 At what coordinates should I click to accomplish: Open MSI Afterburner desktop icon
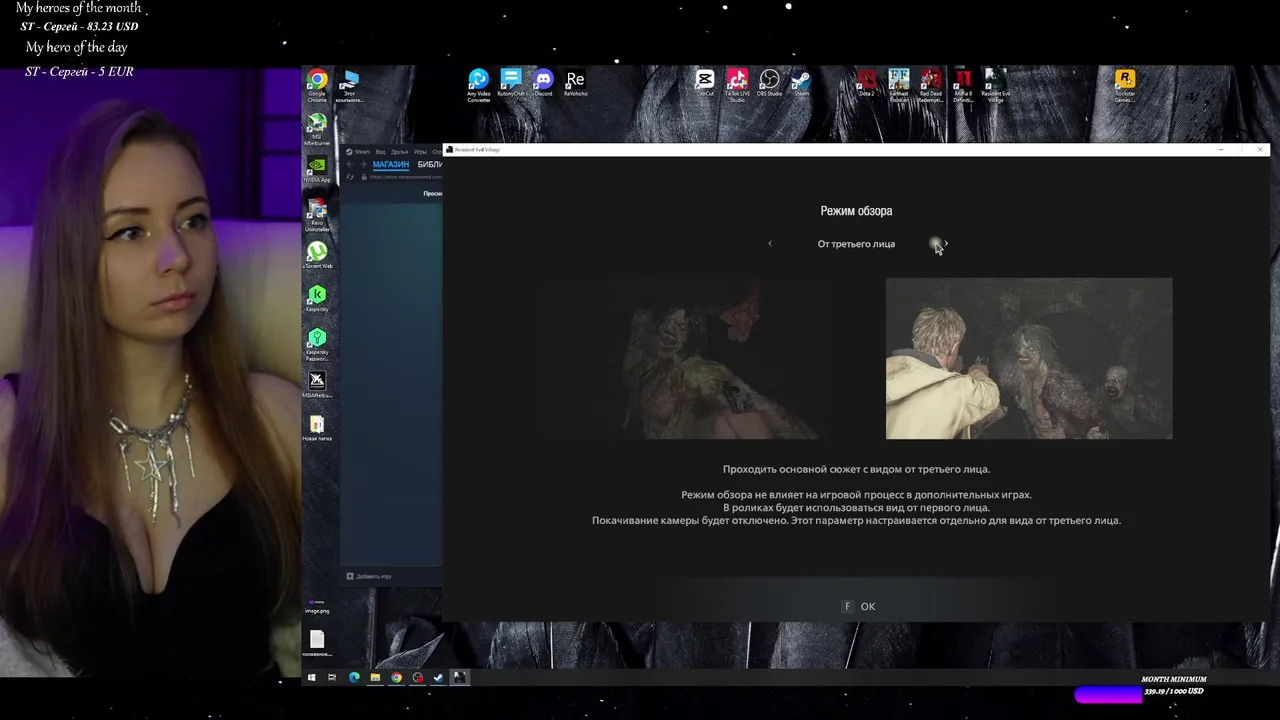coord(317,129)
